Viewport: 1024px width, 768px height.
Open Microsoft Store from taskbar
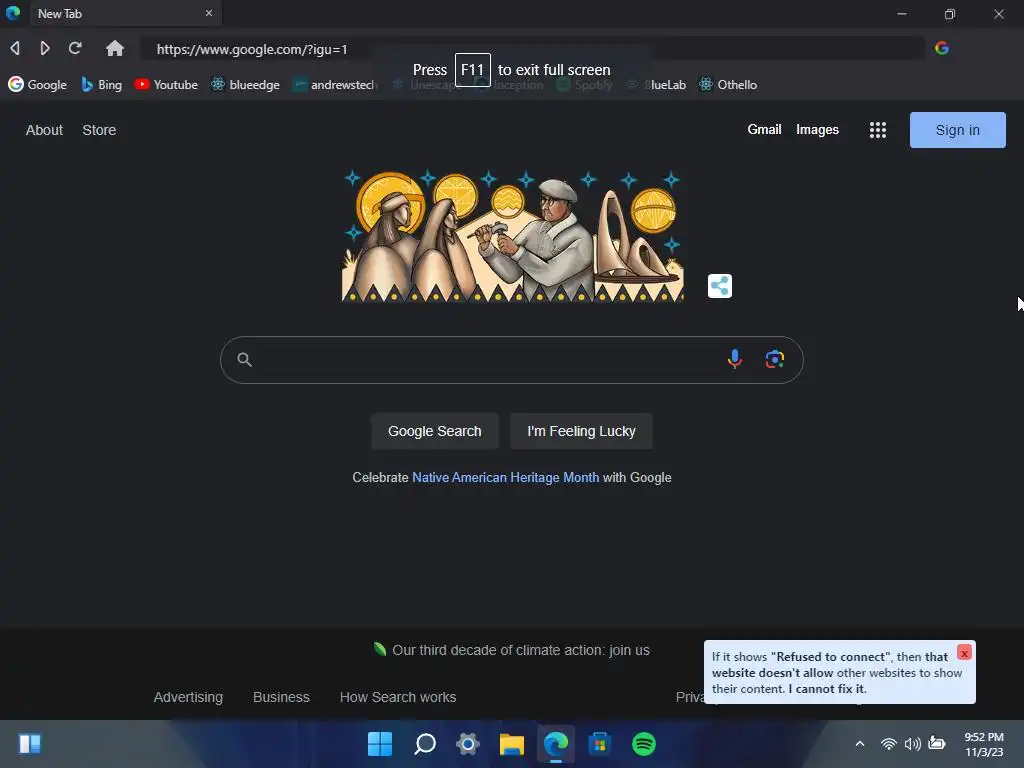pyautogui.click(x=600, y=744)
